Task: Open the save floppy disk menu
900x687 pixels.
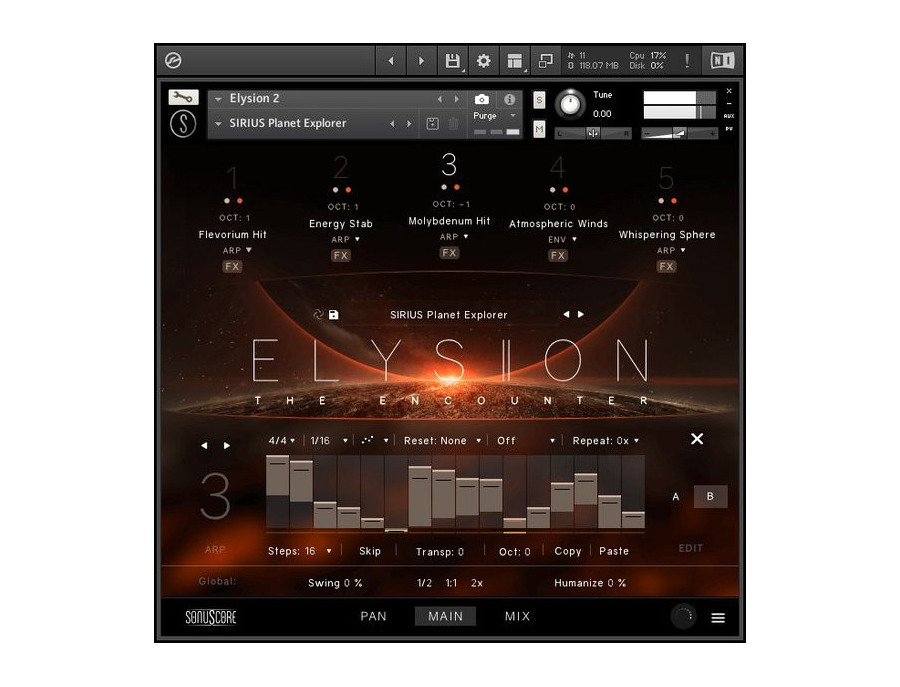Action: click(453, 60)
